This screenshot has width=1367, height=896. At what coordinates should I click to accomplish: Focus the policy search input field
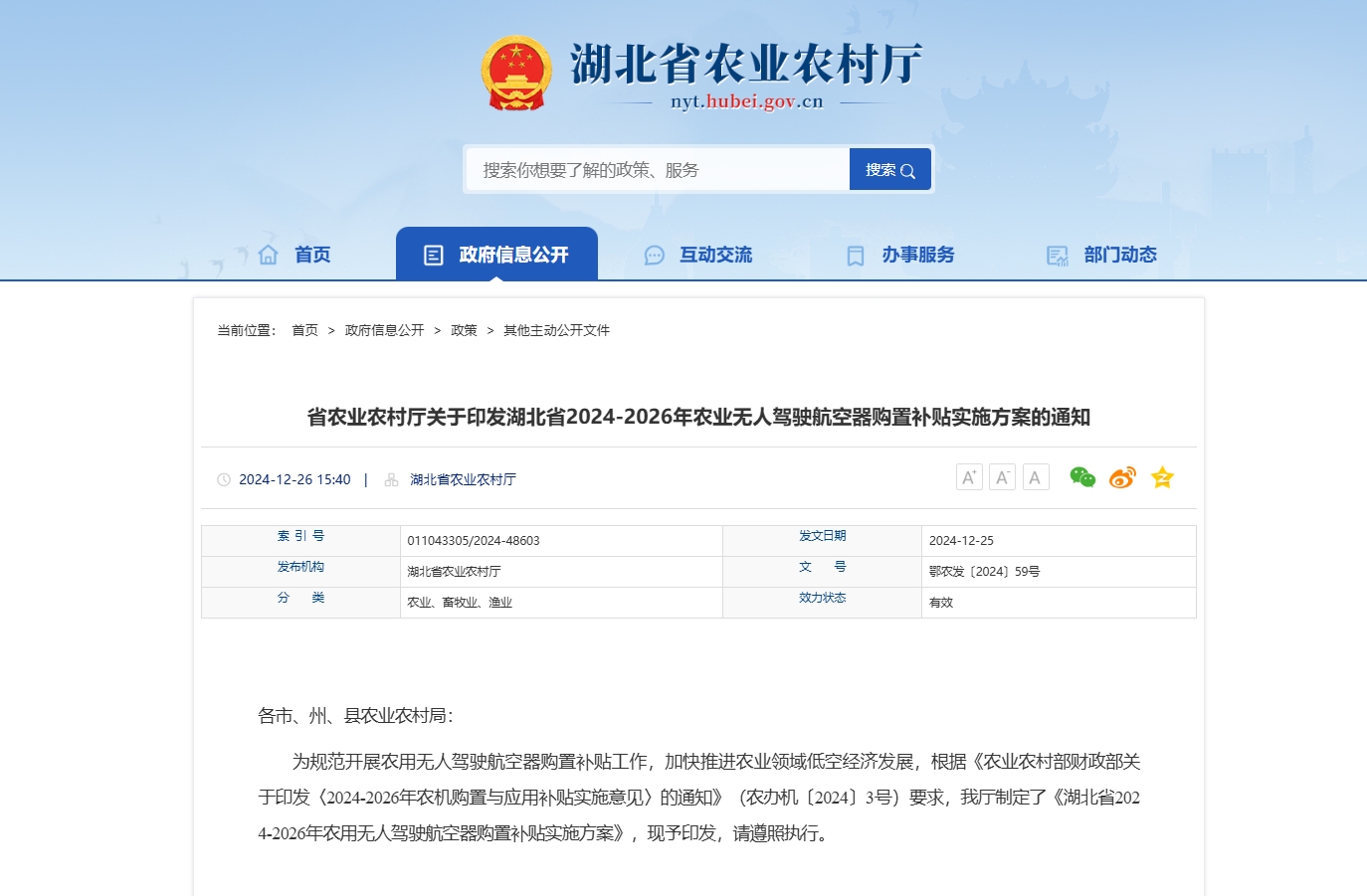[x=658, y=170]
